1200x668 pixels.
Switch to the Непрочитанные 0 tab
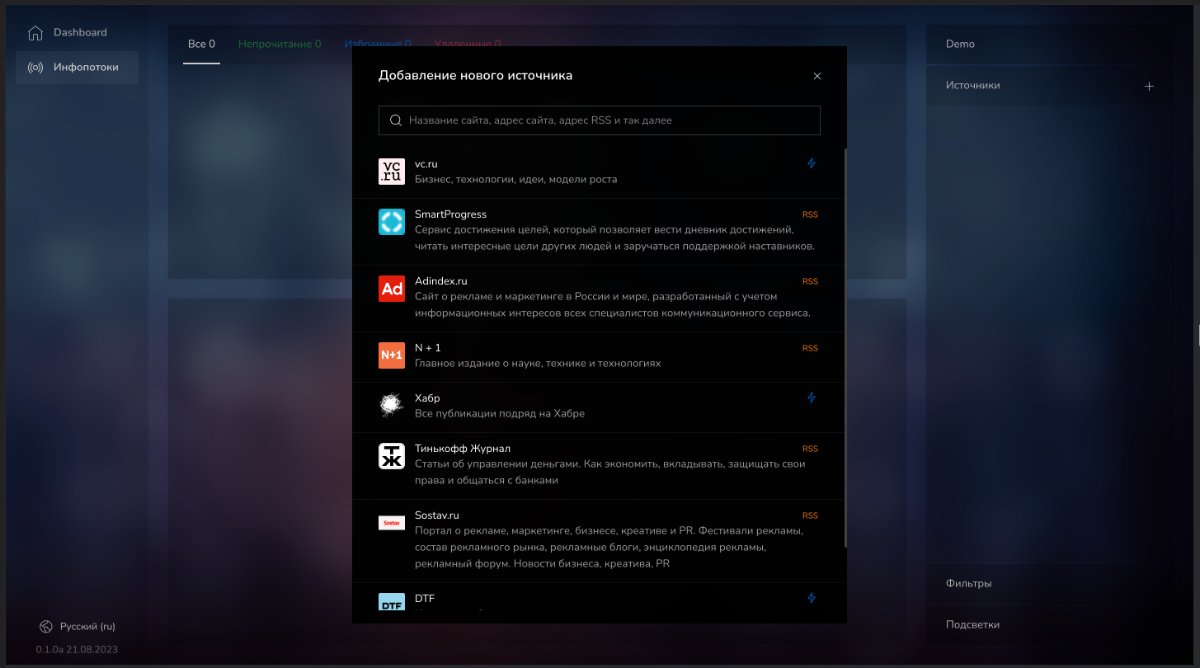click(x=279, y=44)
